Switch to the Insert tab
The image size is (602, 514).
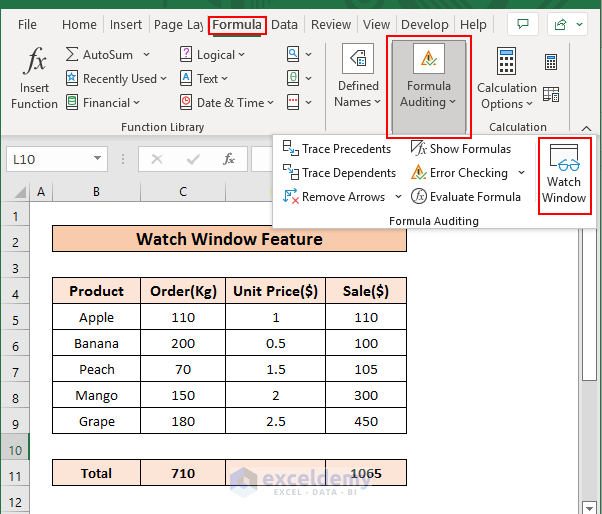[126, 25]
